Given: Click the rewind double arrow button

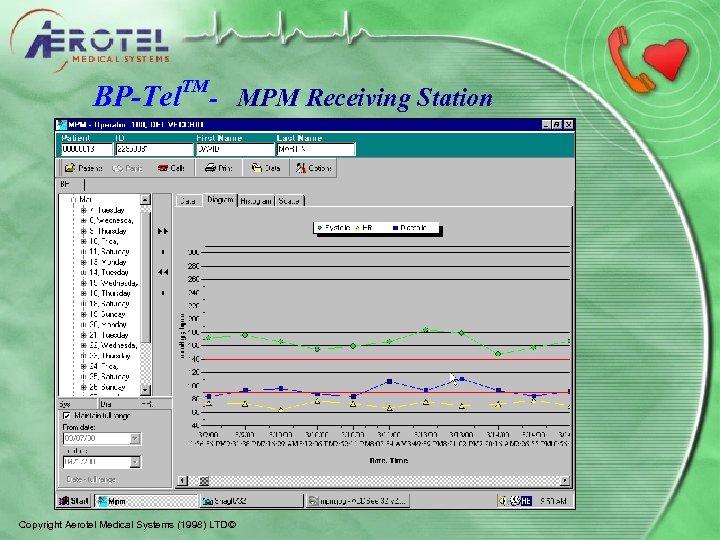Looking at the screenshot, I should coord(163,272).
